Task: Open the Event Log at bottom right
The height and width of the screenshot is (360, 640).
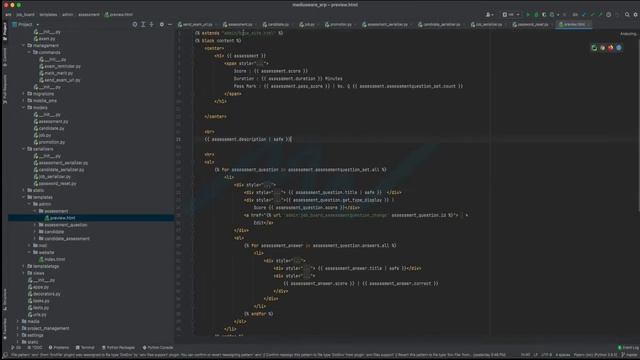Action: (x=628, y=348)
